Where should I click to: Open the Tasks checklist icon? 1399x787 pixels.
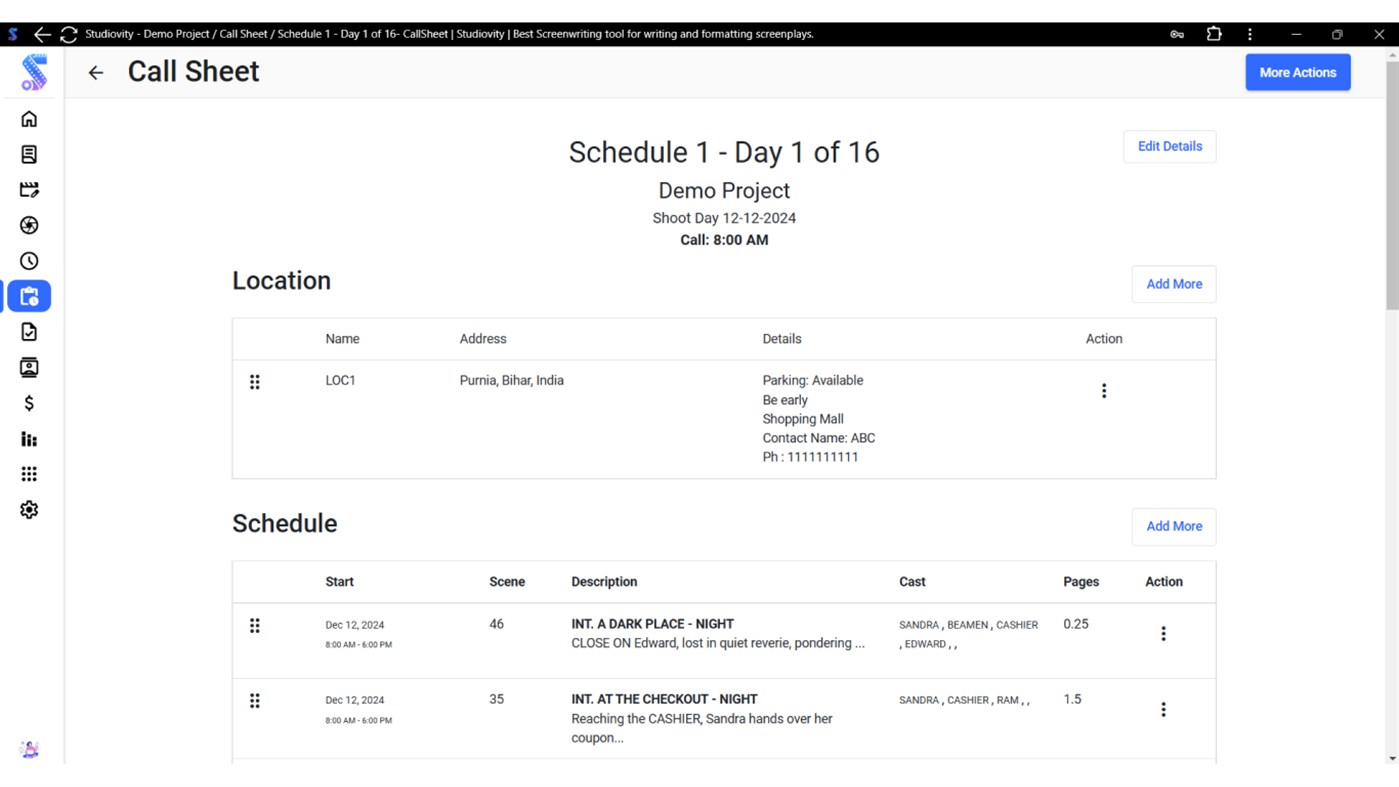click(x=29, y=331)
